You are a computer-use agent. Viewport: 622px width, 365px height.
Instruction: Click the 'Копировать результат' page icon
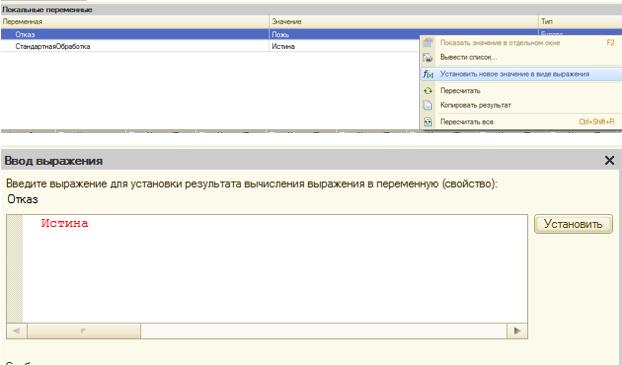click(428, 105)
